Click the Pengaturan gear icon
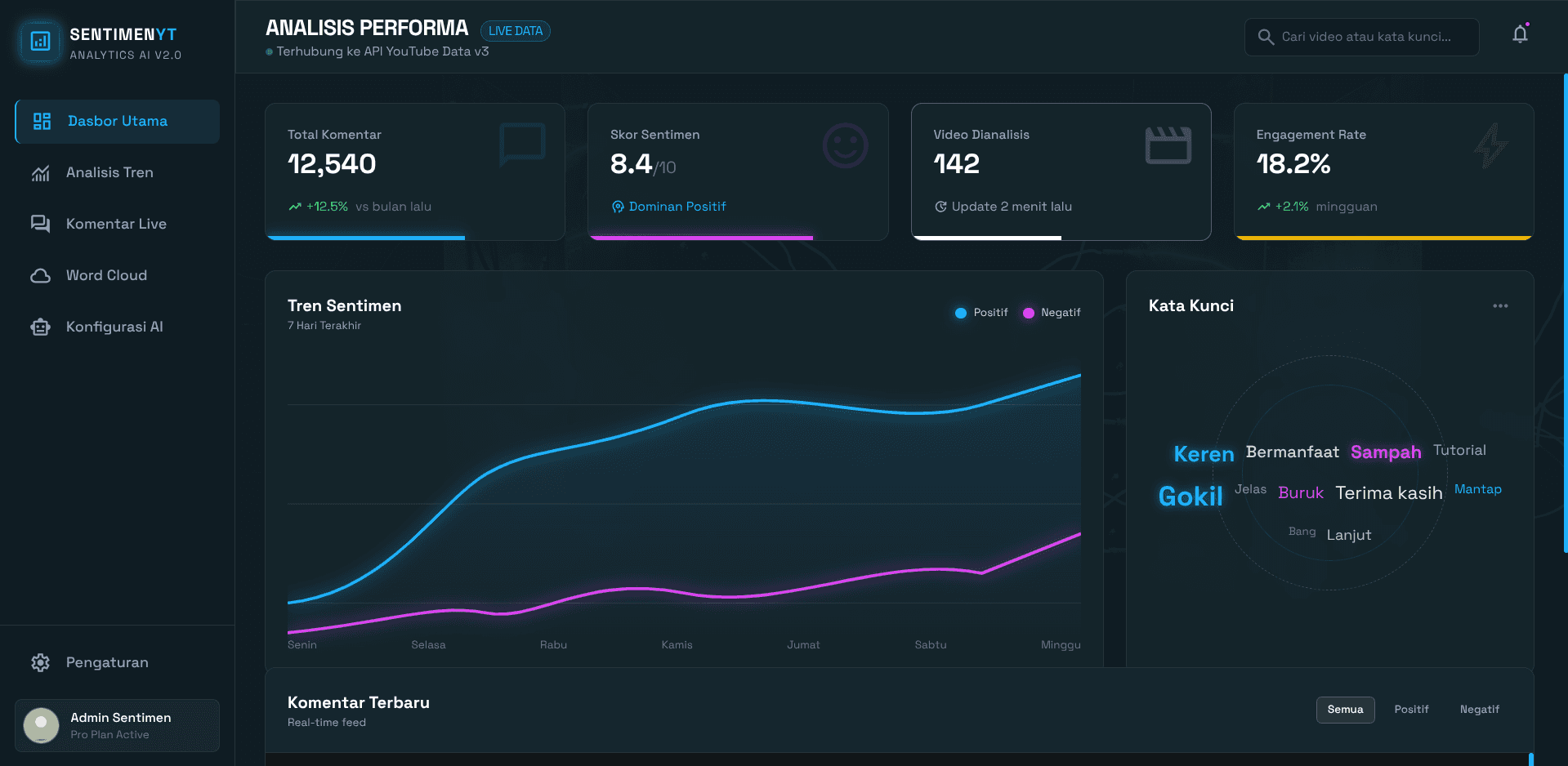Image resolution: width=1568 pixels, height=766 pixels. pos(40,662)
